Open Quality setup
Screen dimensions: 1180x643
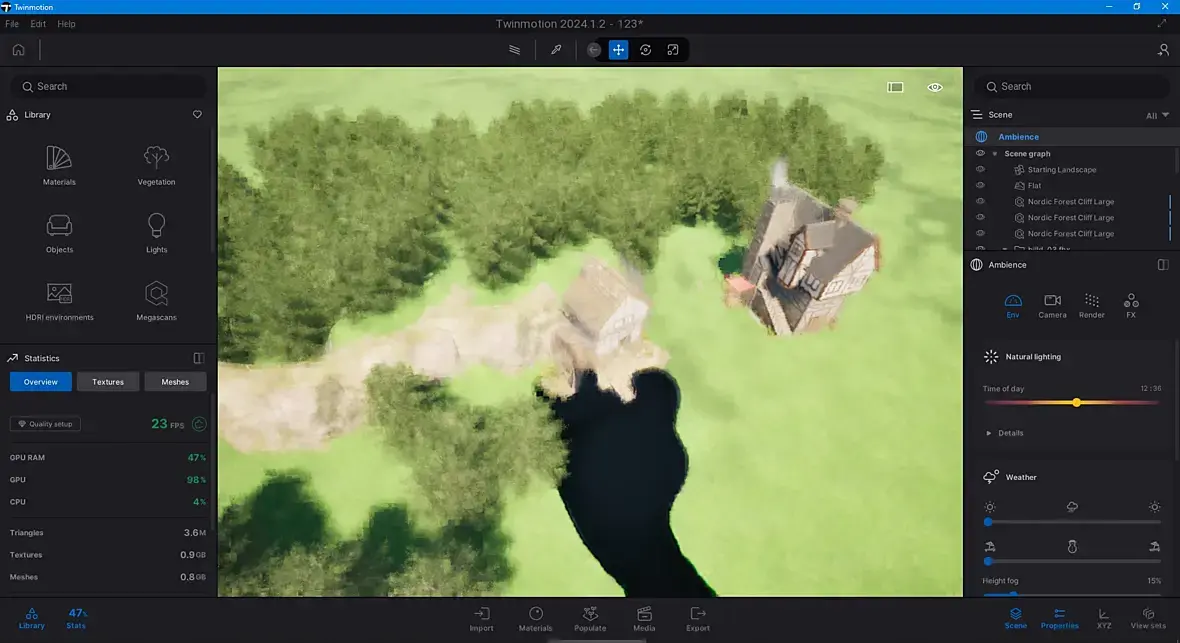[45, 424]
